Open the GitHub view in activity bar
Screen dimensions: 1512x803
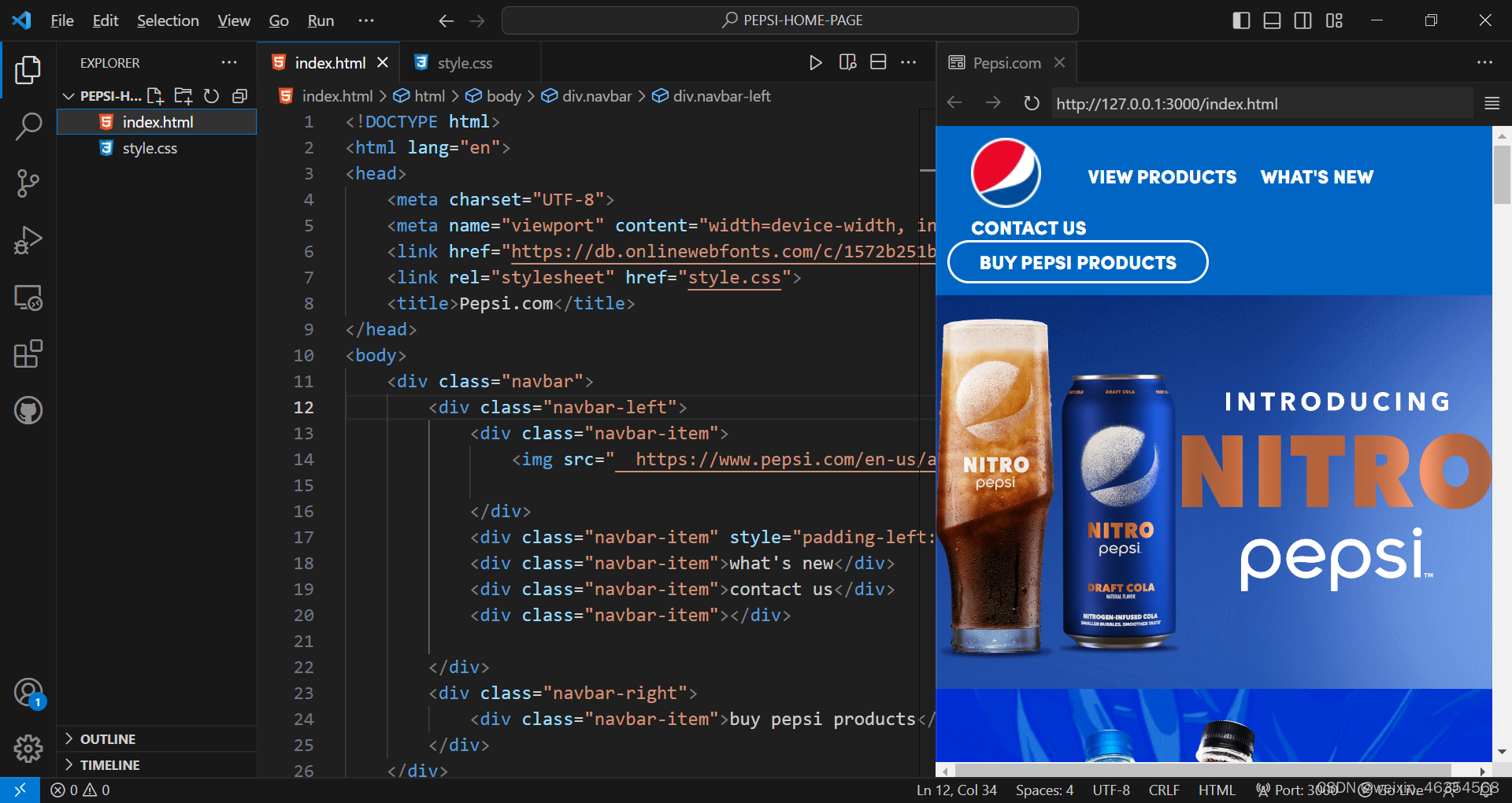tap(28, 410)
